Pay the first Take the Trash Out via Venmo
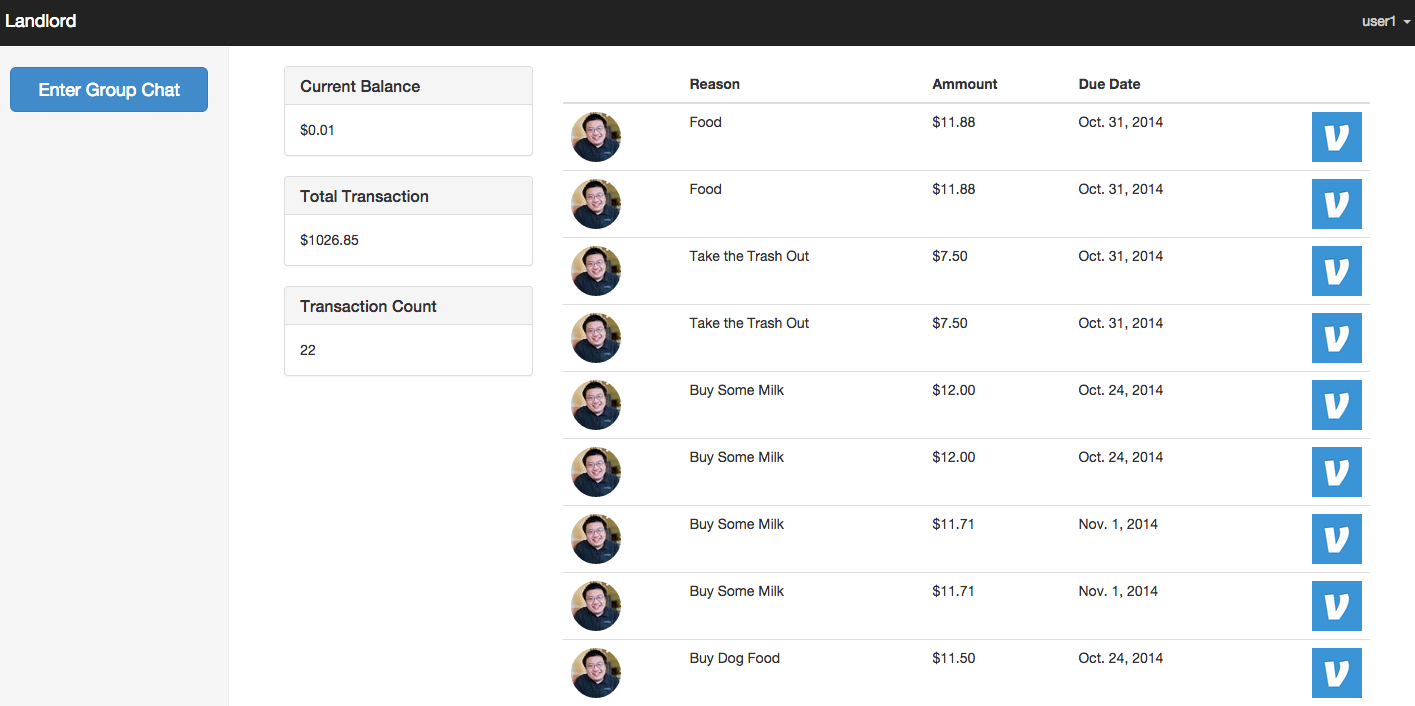Viewport: 1415px width, 706px height. (1336, 271)
